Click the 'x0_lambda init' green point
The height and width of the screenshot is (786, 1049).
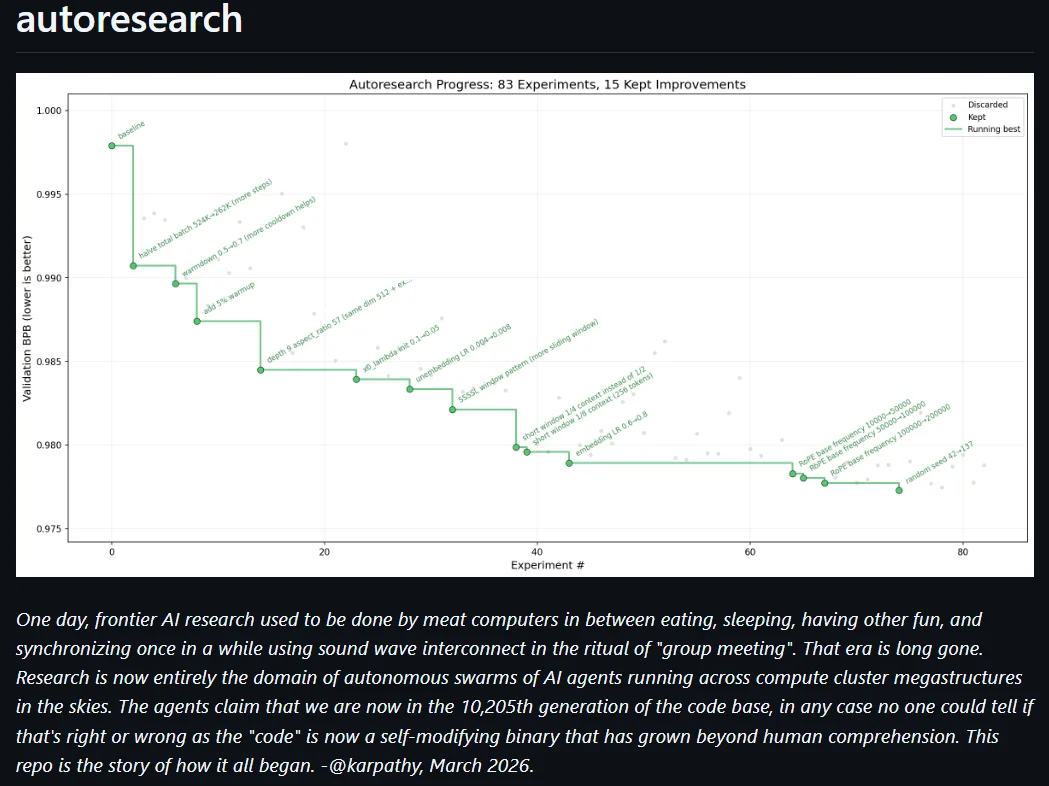click(x=357, y=379)
